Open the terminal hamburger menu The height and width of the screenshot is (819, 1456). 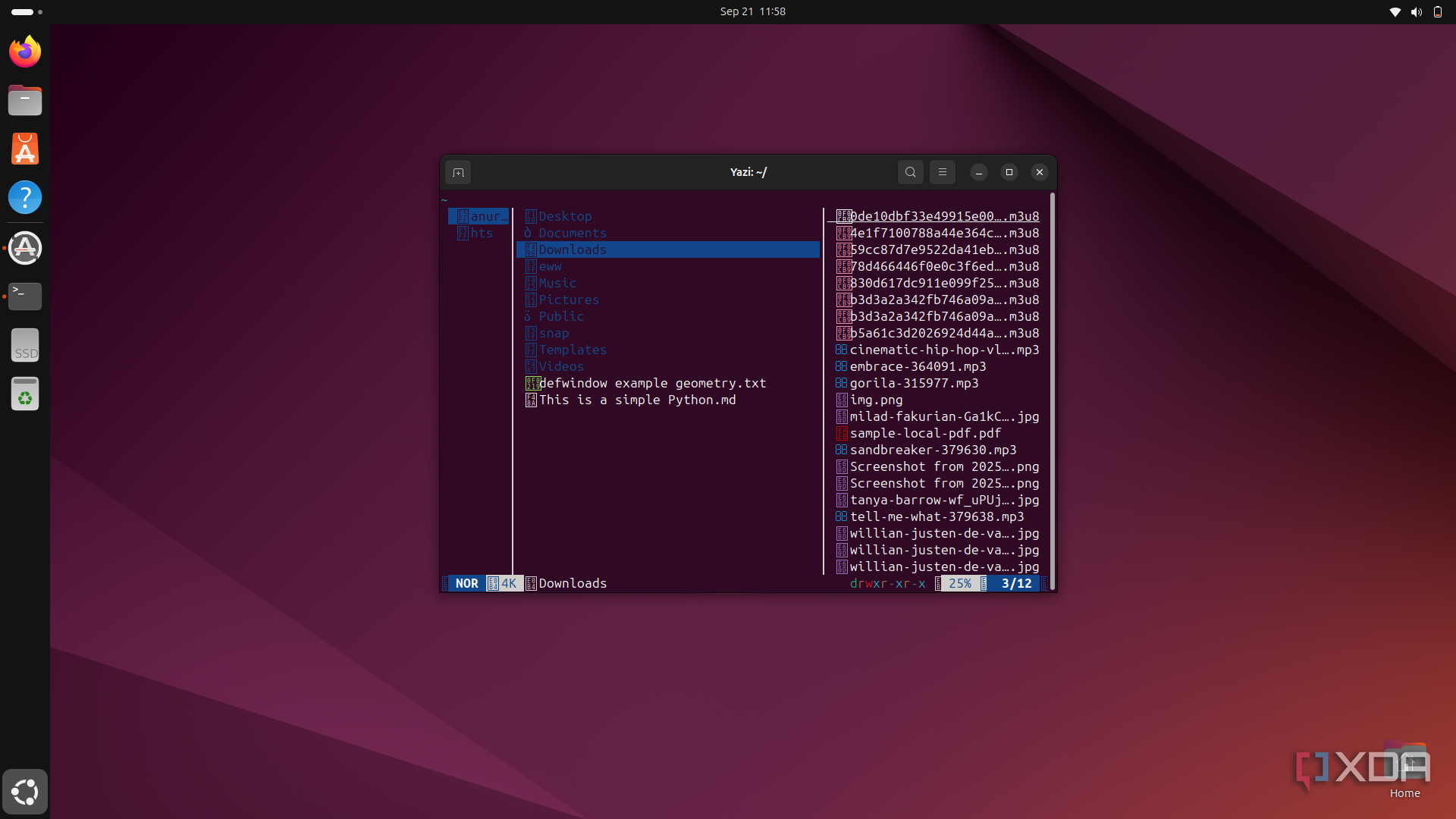pyautogui.click(x=943, y=172)
